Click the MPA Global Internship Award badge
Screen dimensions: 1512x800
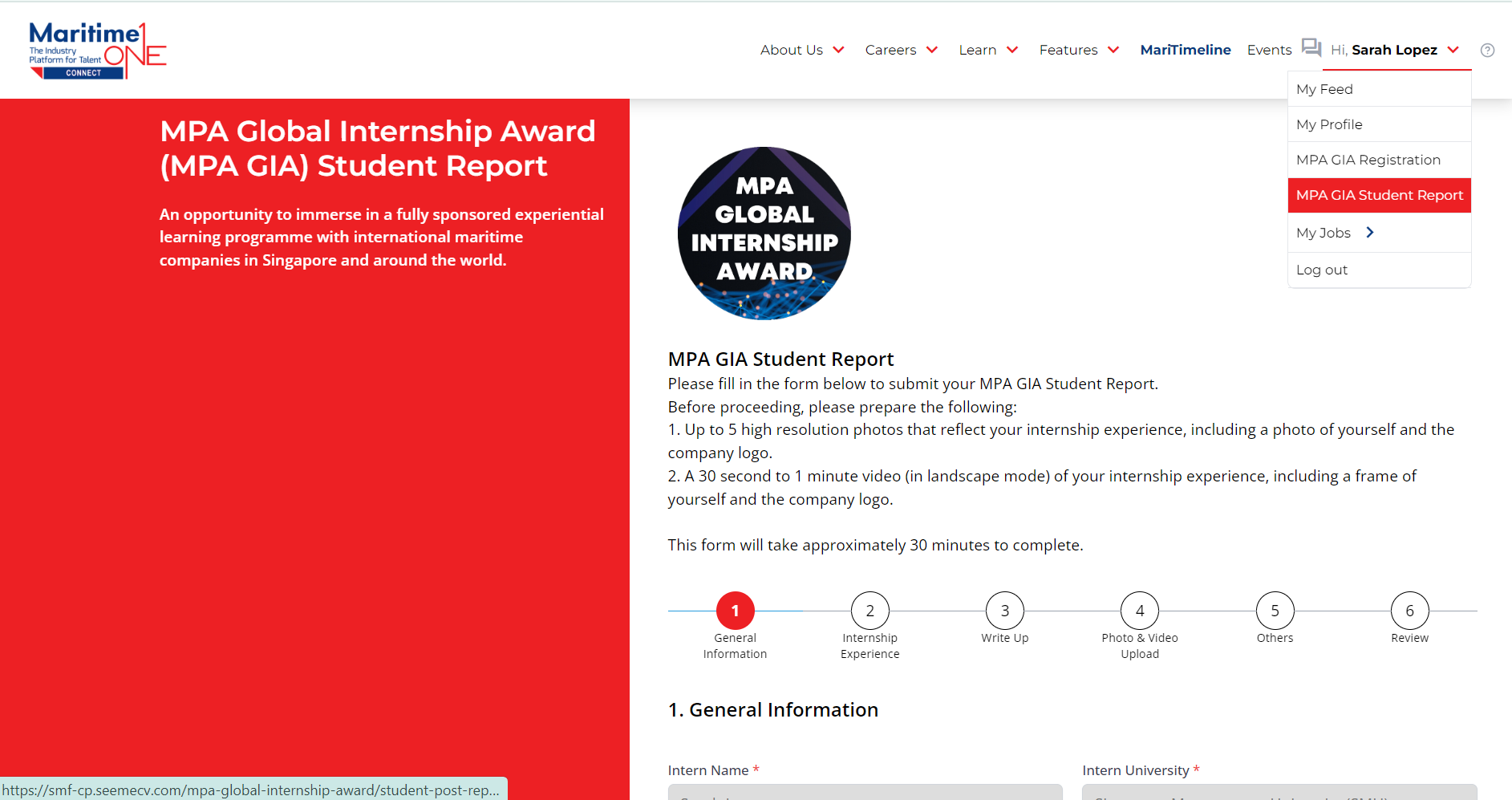click(x=764, y=234)
